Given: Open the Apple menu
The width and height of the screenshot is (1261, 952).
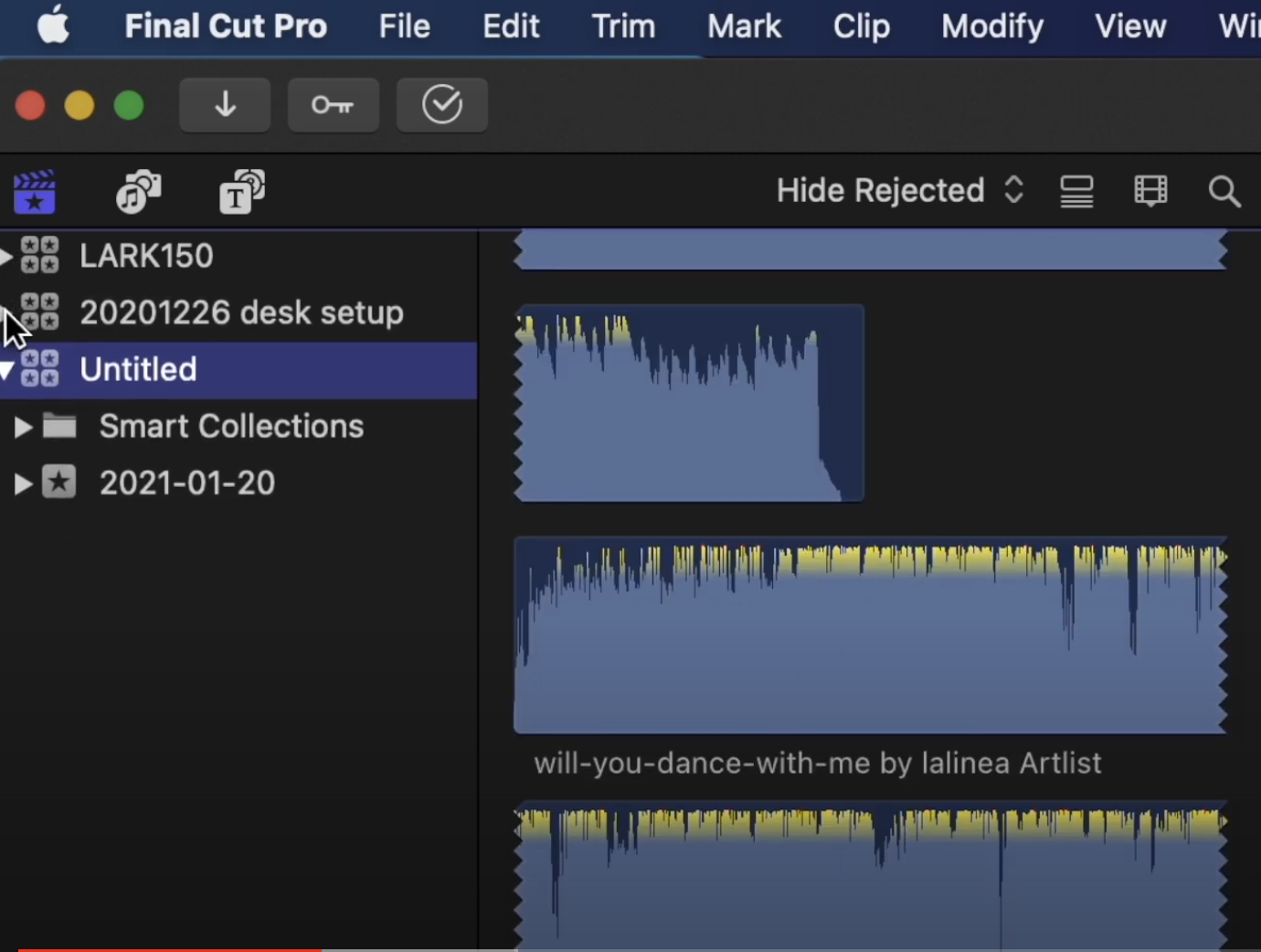Looking at the screenshot, I should pos(53,26).
